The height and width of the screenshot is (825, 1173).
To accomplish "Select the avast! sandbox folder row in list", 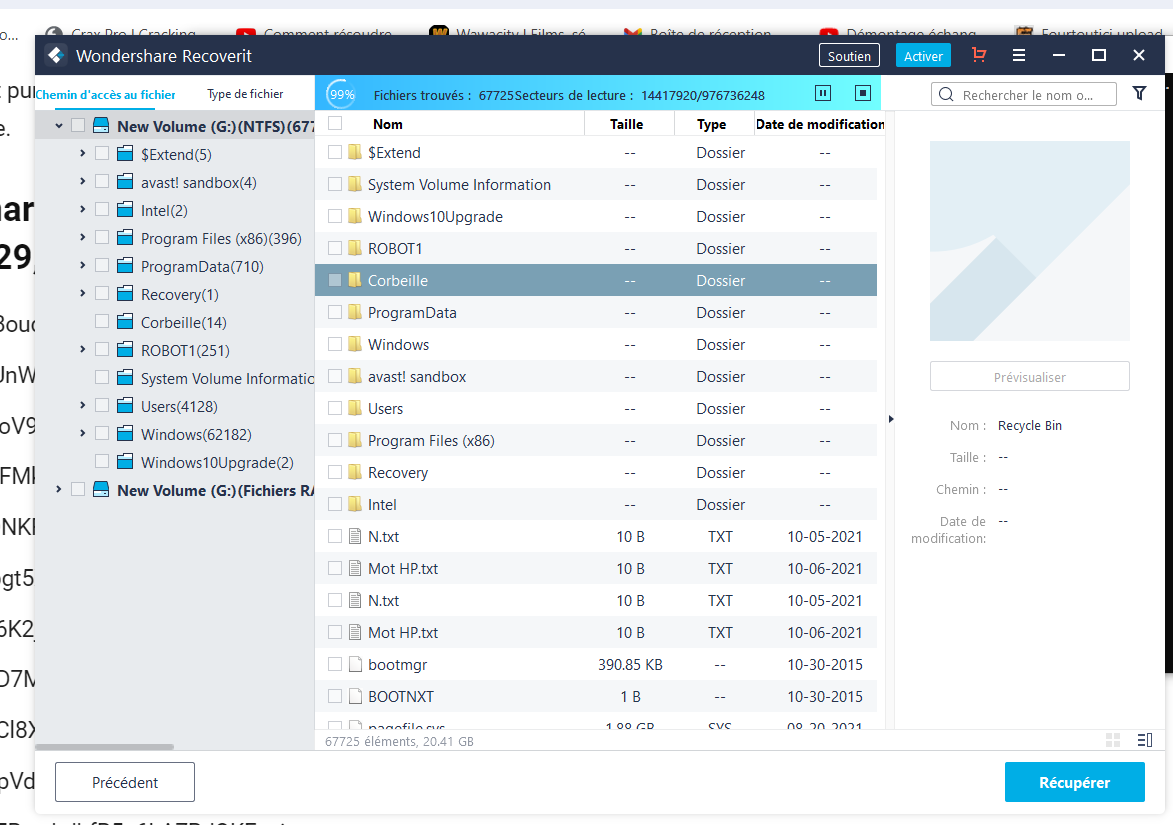I will pos(595,376).
